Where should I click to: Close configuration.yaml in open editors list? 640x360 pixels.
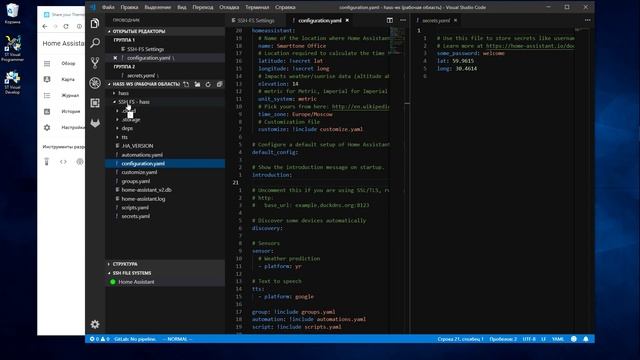coord(115,58)
